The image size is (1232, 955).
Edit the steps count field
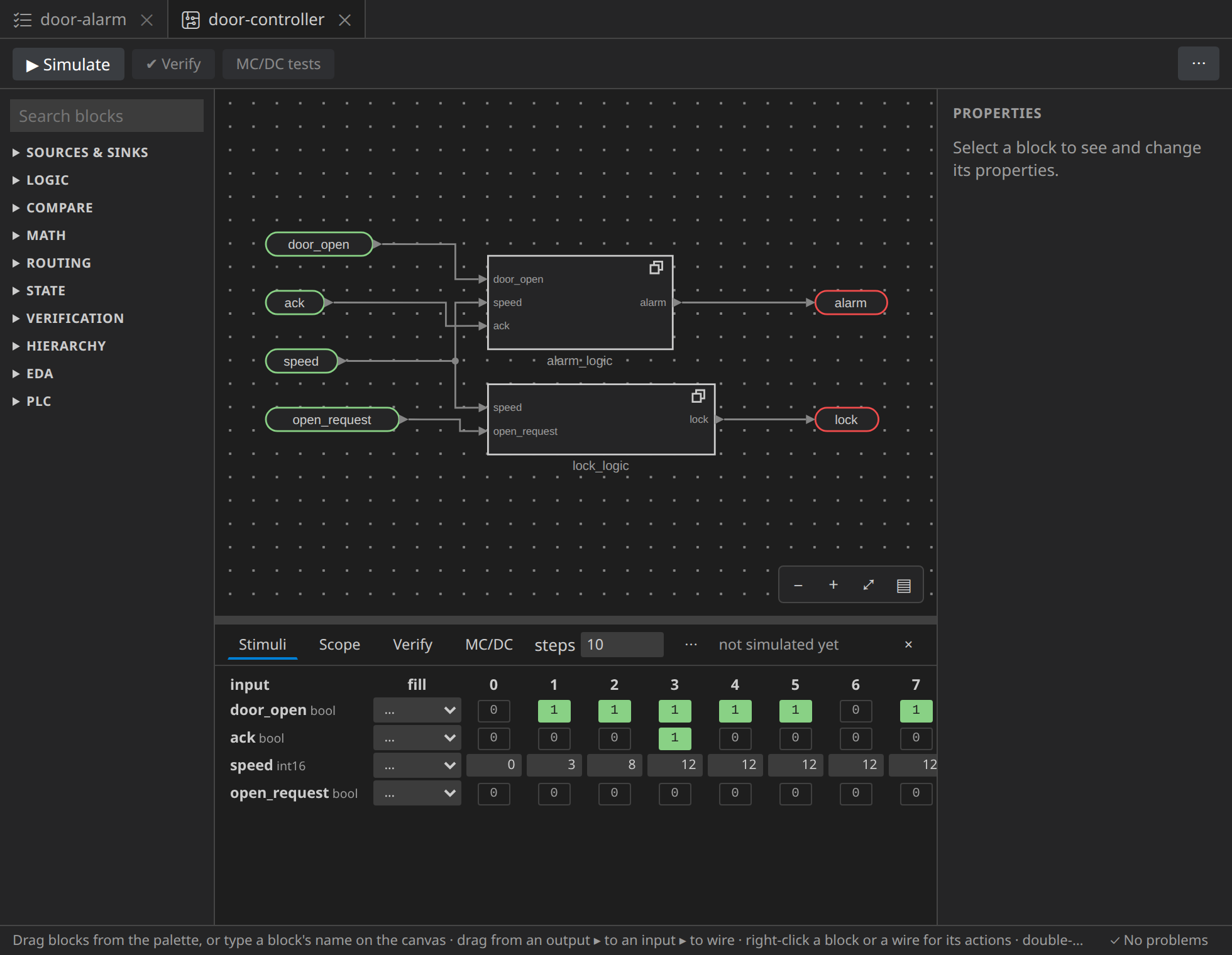(x=622, y=645)
